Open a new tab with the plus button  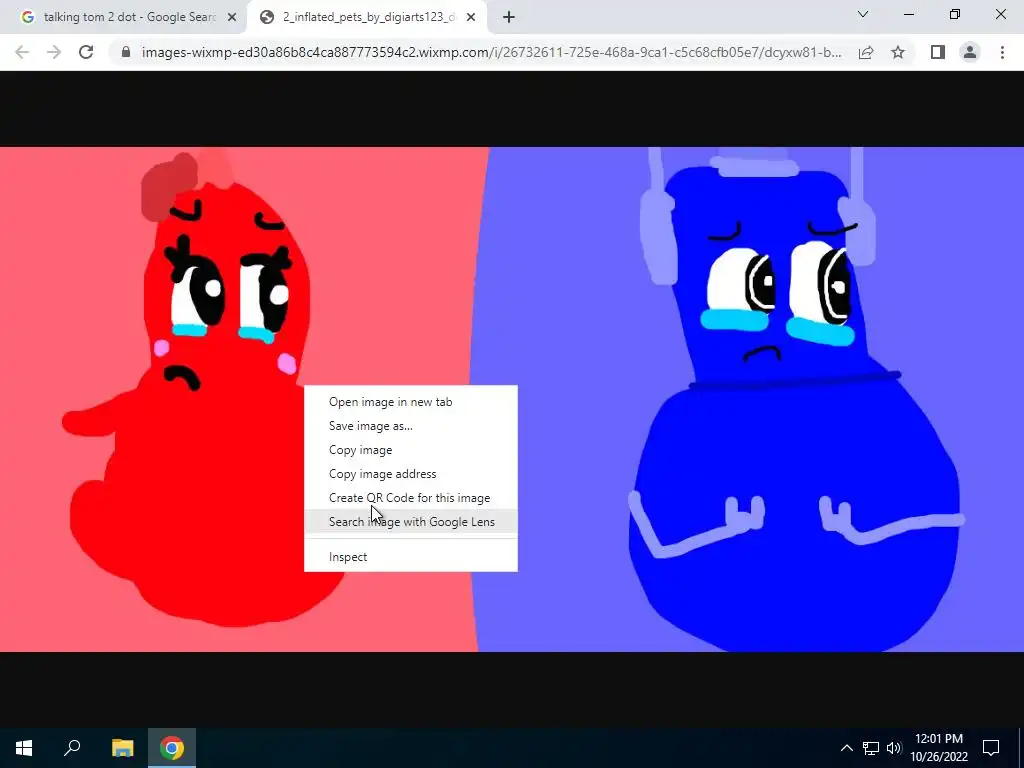(x=509, y=17)
